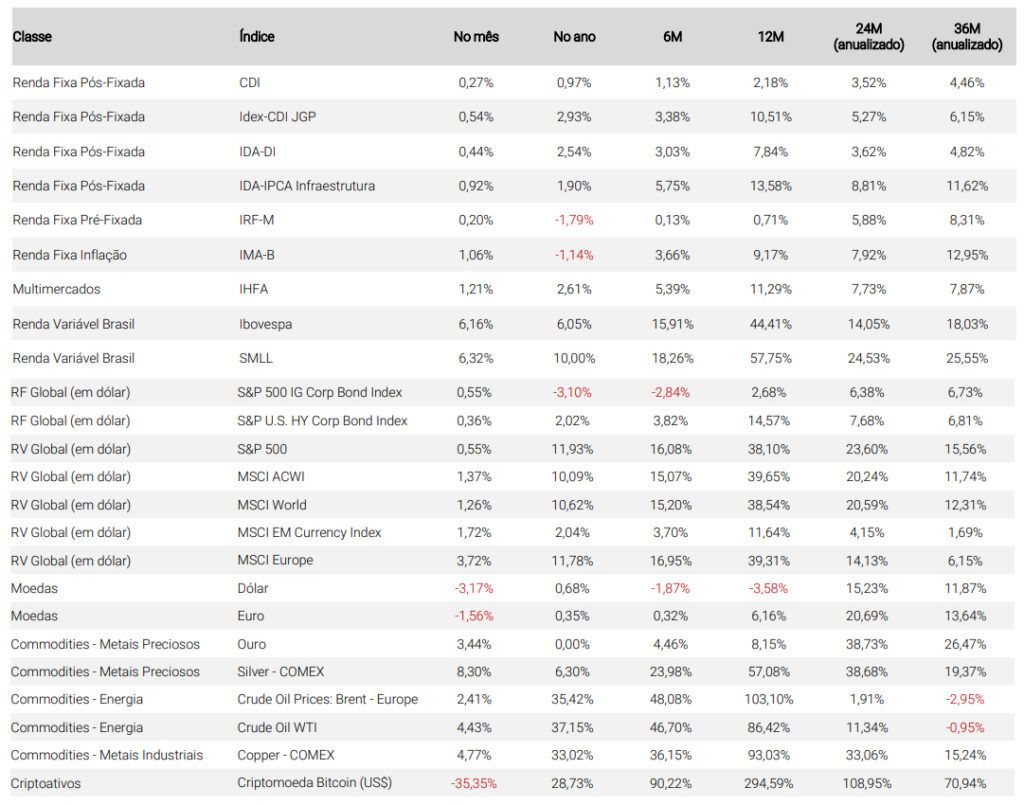The width and height of the screenshot is (1024, 805).
Task: Click the CDI index cell
Action: pyautogui.click(x=249, y=83)
